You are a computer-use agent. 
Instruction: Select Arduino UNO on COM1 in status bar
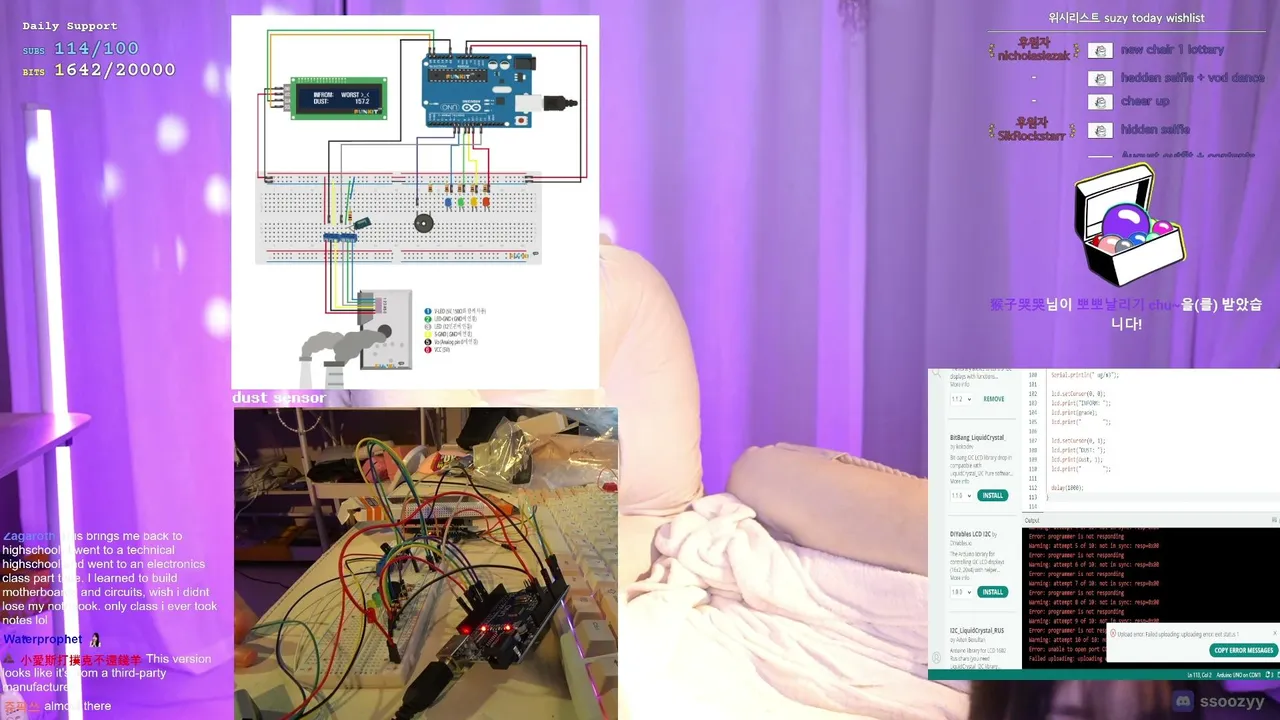1238,676
